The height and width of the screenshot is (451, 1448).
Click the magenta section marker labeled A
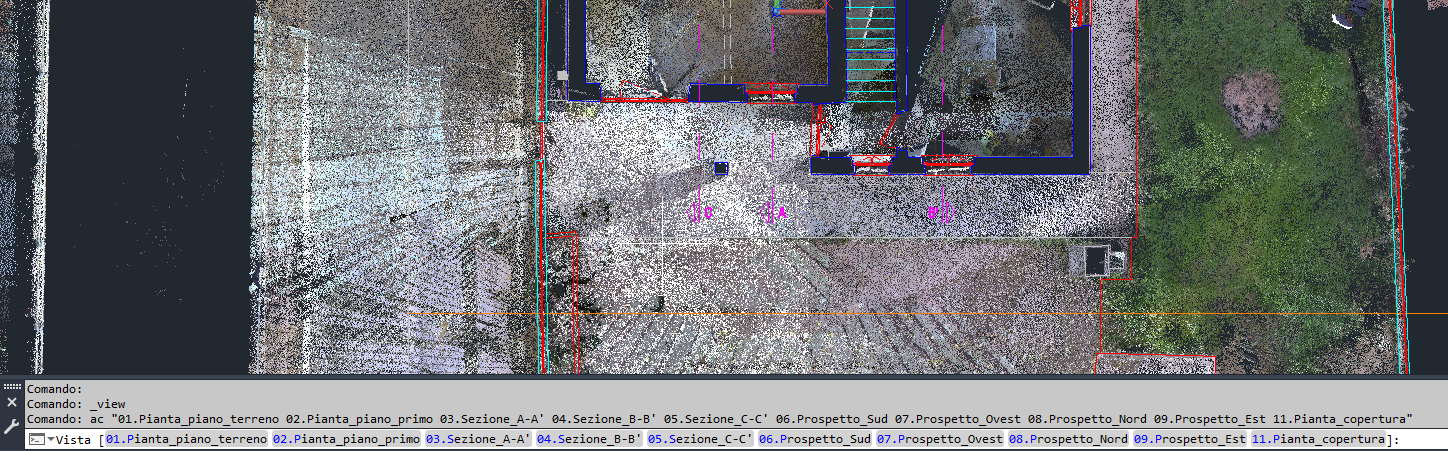coord(776,212)
